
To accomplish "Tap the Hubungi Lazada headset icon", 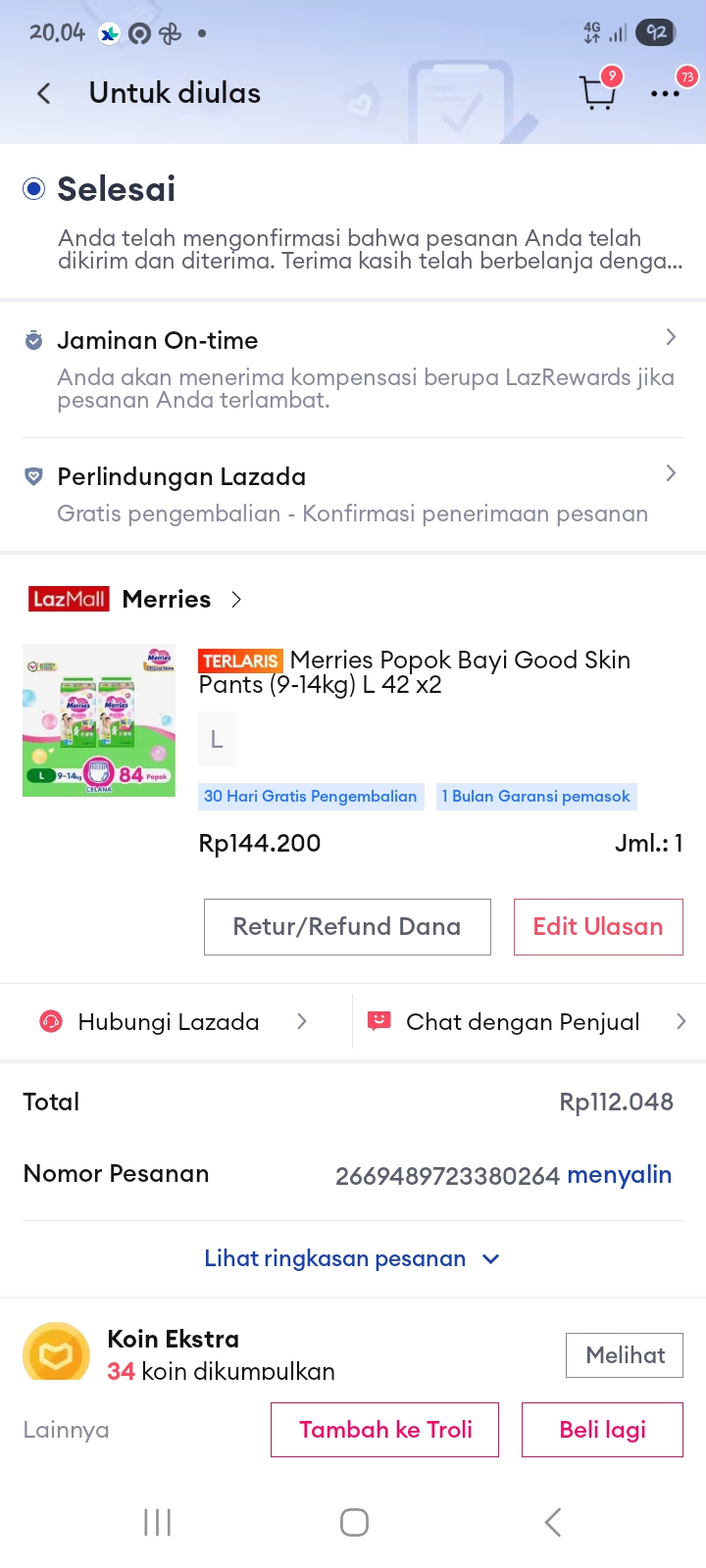I will (x=50, y=1022).
